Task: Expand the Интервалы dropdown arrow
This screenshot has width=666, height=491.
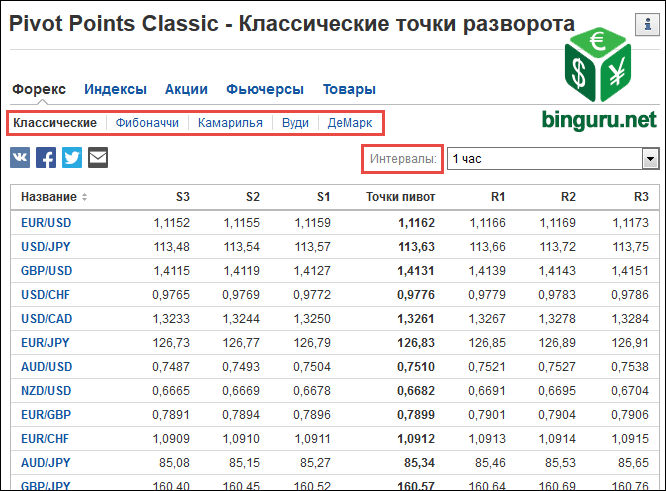Action: [650, 159]
